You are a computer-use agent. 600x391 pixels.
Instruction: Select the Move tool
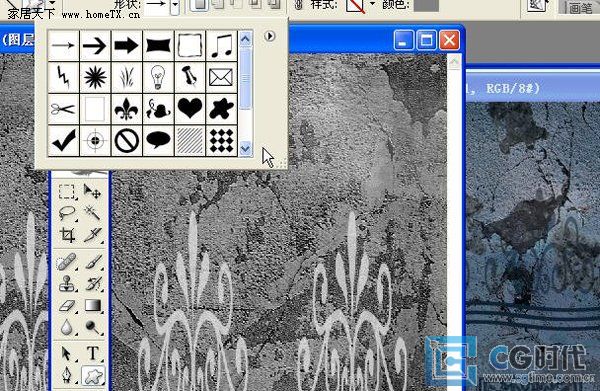[x=92, y=191]
